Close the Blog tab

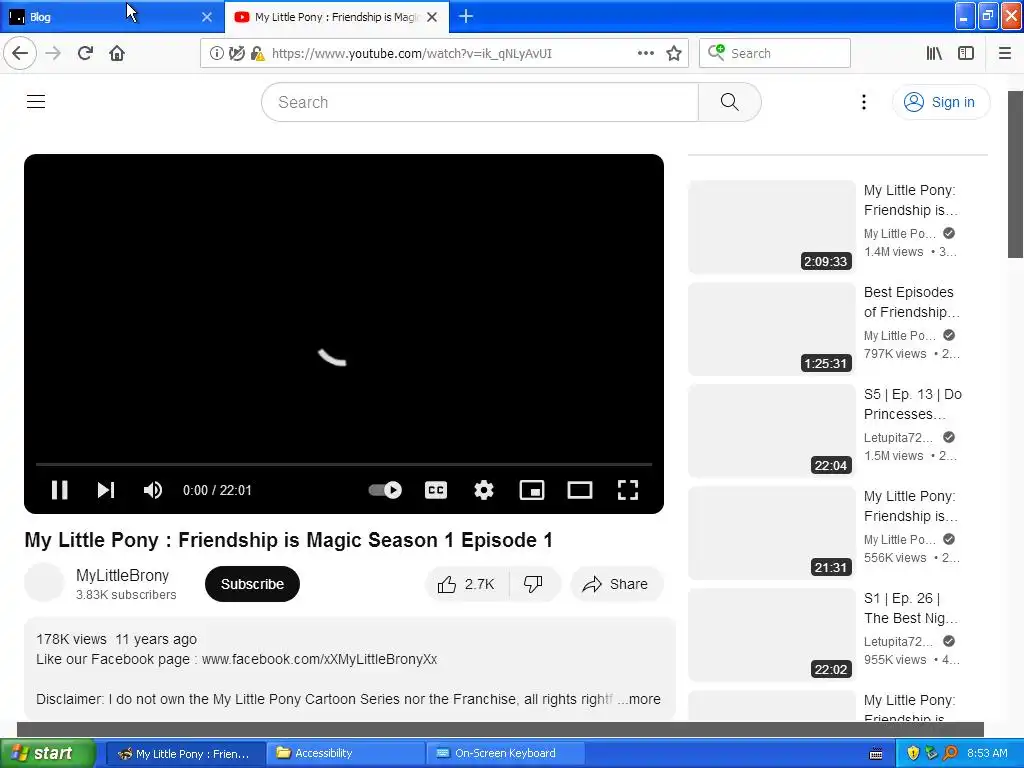click(x=207, y=17)
